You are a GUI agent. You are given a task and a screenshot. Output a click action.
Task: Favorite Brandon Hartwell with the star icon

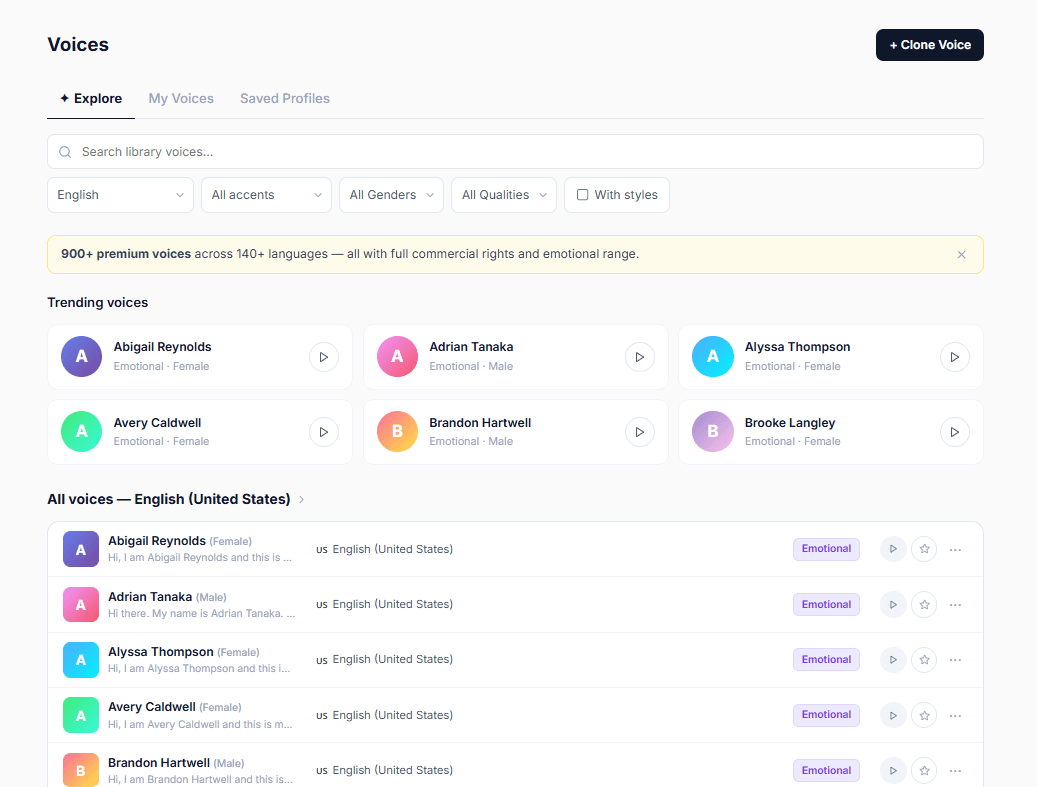click(925, 770)
